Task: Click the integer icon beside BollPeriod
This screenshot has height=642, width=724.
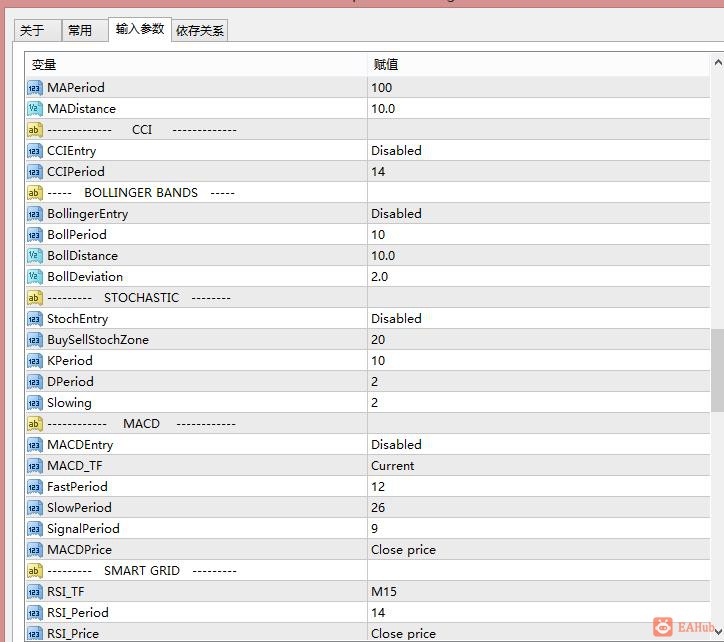Action: pos(35,235)
